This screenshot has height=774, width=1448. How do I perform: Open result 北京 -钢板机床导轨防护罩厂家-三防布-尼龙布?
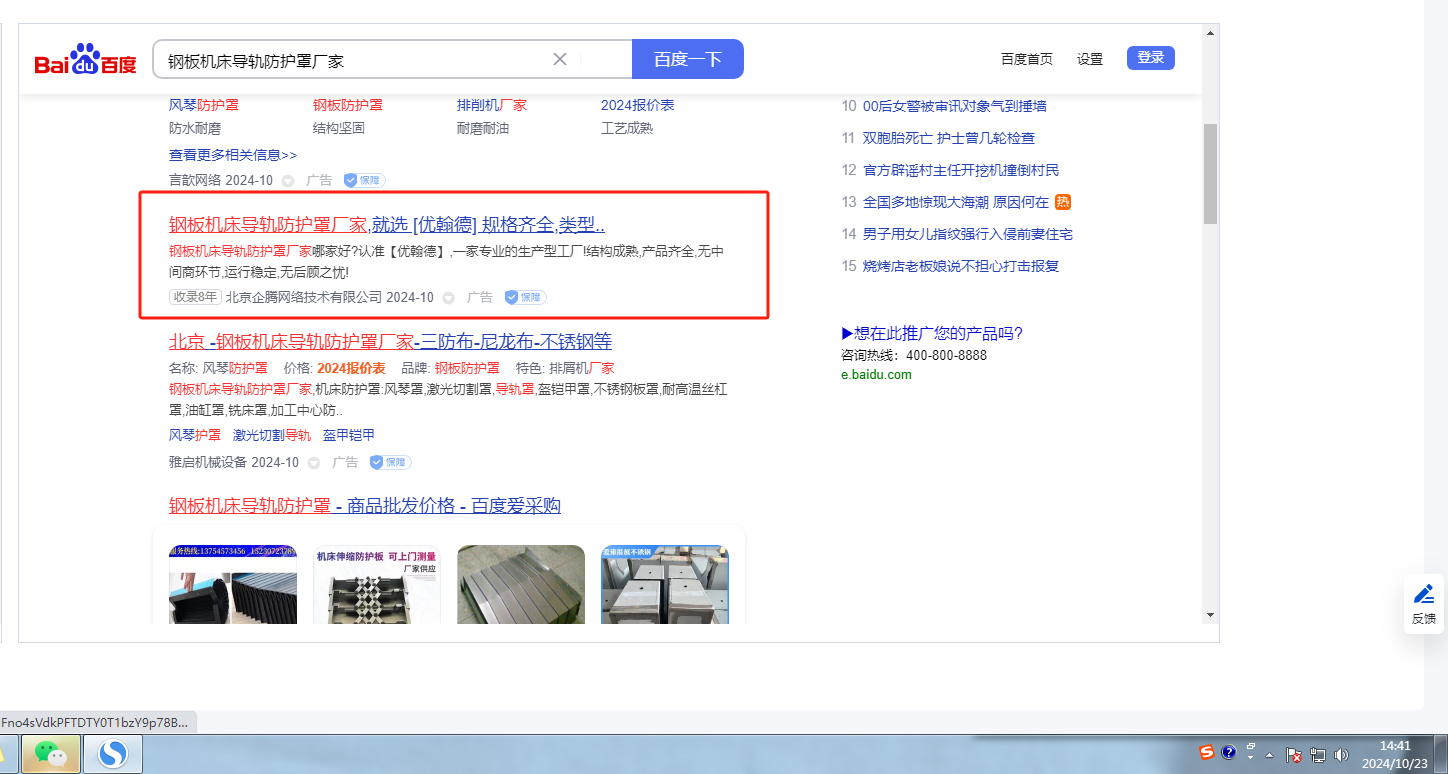390,341
